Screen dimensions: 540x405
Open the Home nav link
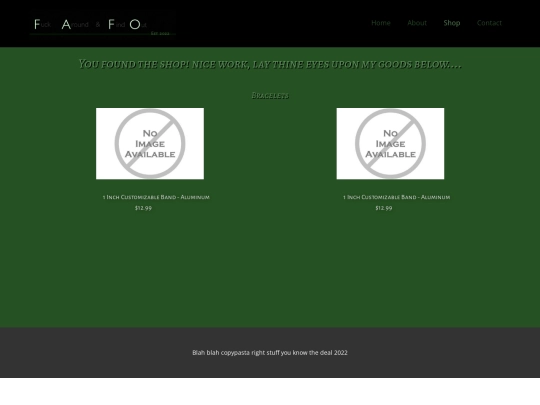[x=381, y=23]
